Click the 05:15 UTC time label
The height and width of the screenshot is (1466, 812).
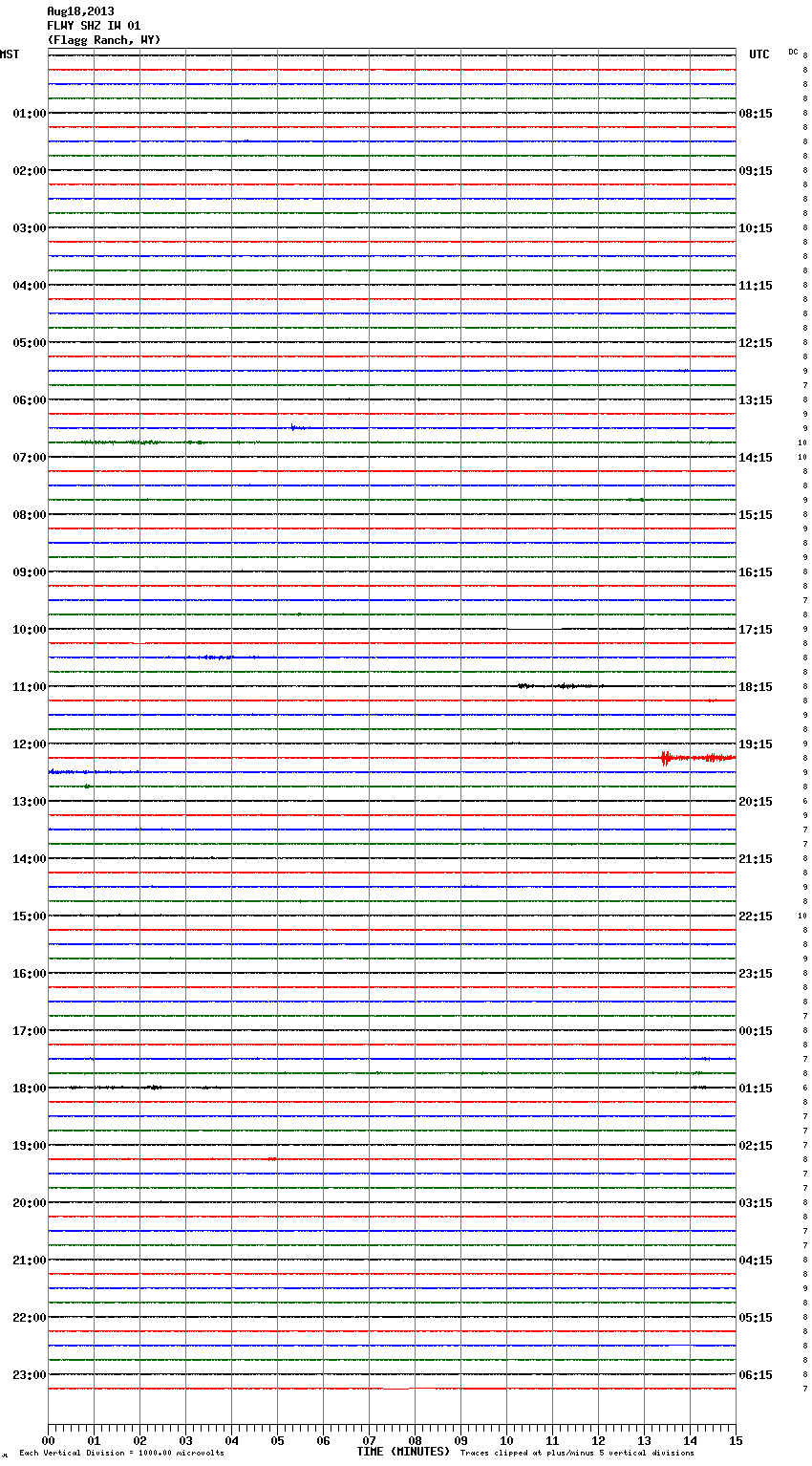(756, 1318)
